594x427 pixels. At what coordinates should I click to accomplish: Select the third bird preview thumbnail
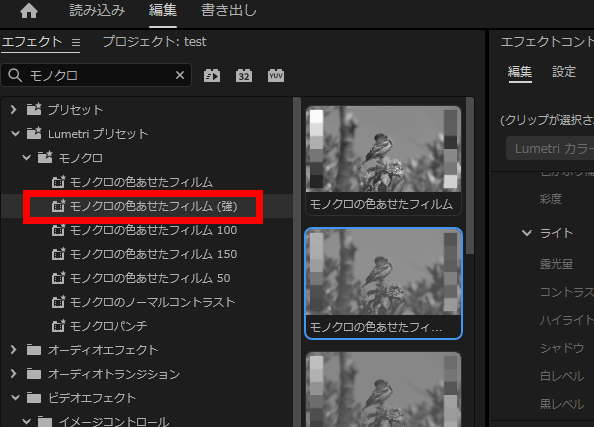coord(383,389)
